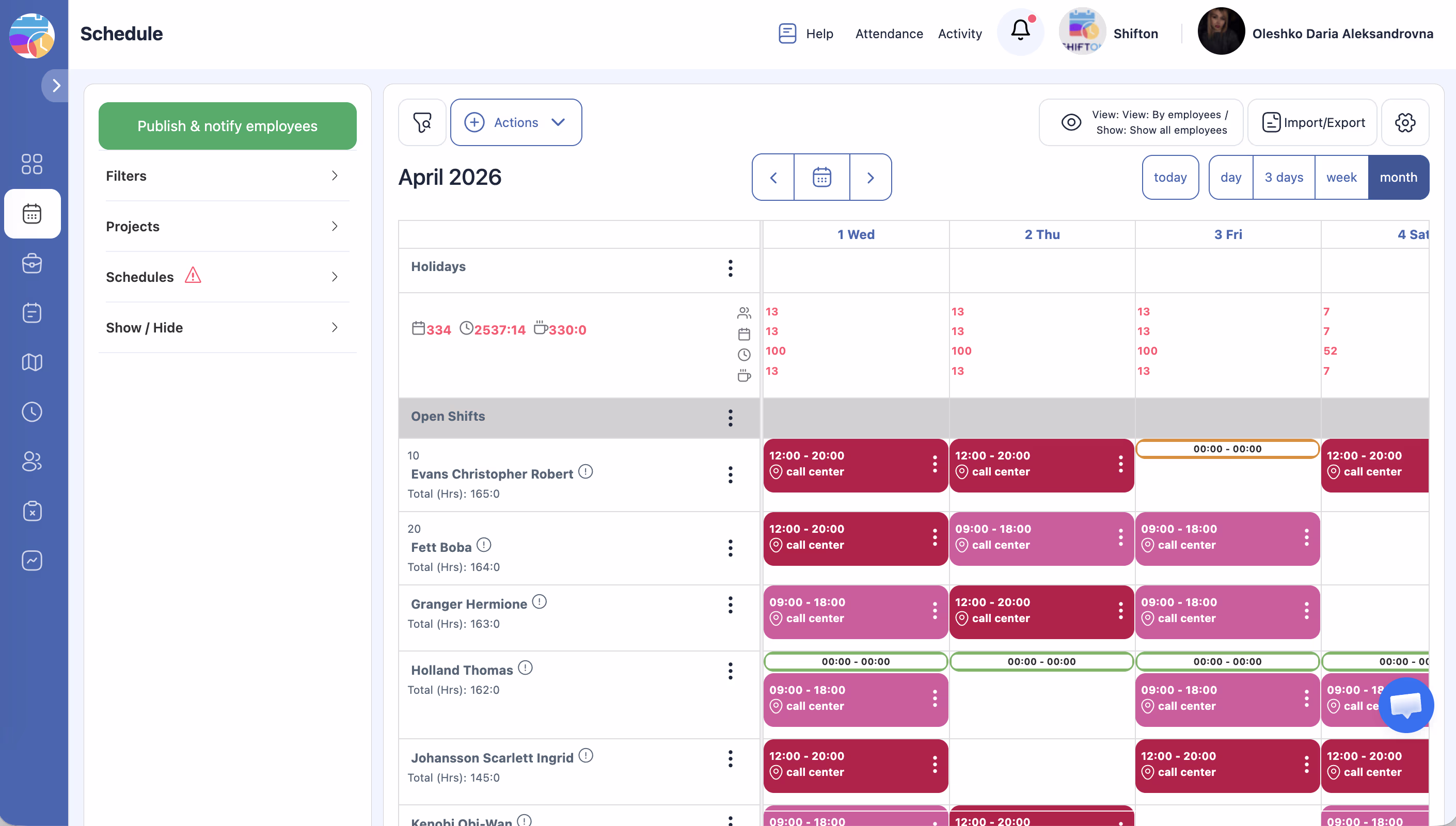Expand the Show / Hide section
Image resolution: width=1456 pixels, height=826 pixels.
227,327
